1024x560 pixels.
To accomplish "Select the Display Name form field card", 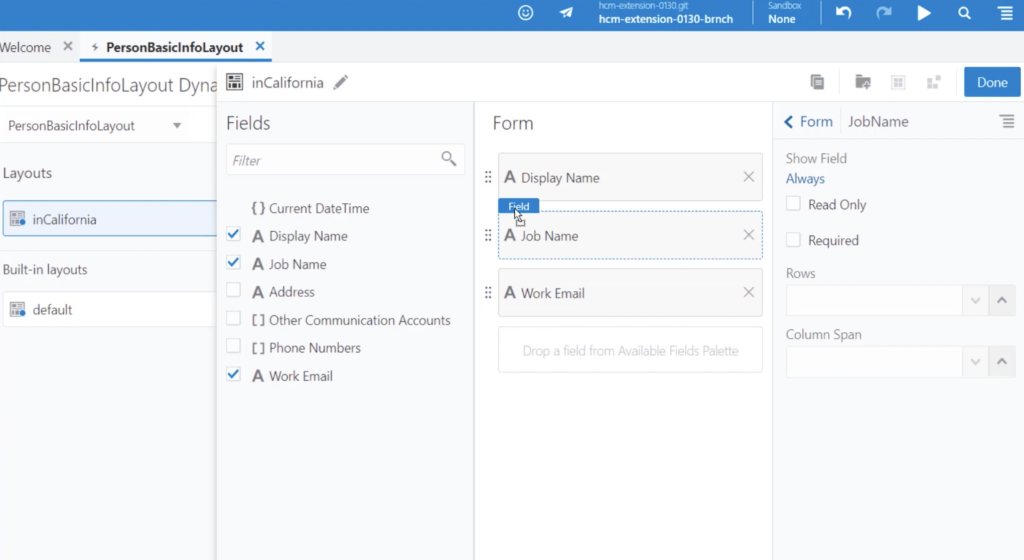I will [x=630, y=177].
